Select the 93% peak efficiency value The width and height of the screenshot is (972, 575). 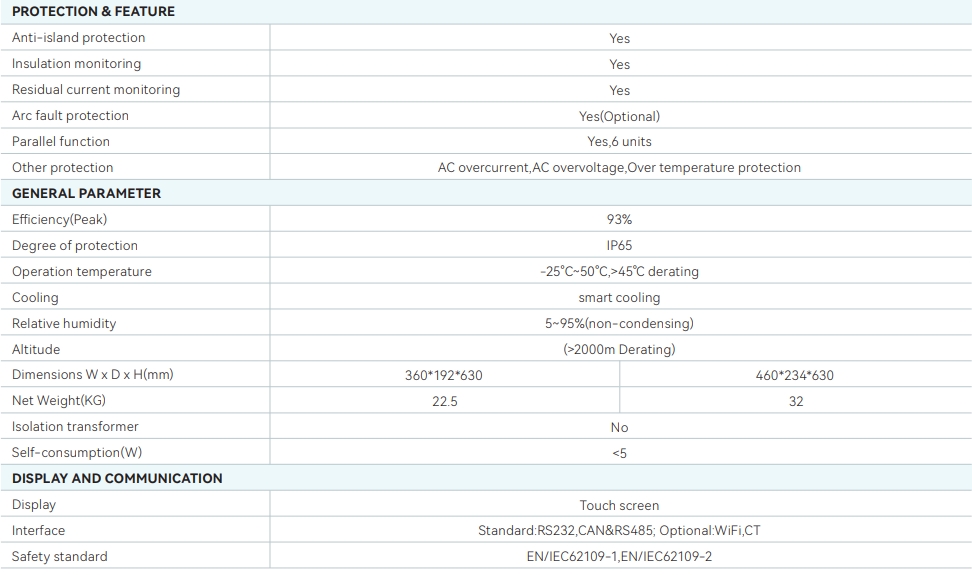coord(619,220)
